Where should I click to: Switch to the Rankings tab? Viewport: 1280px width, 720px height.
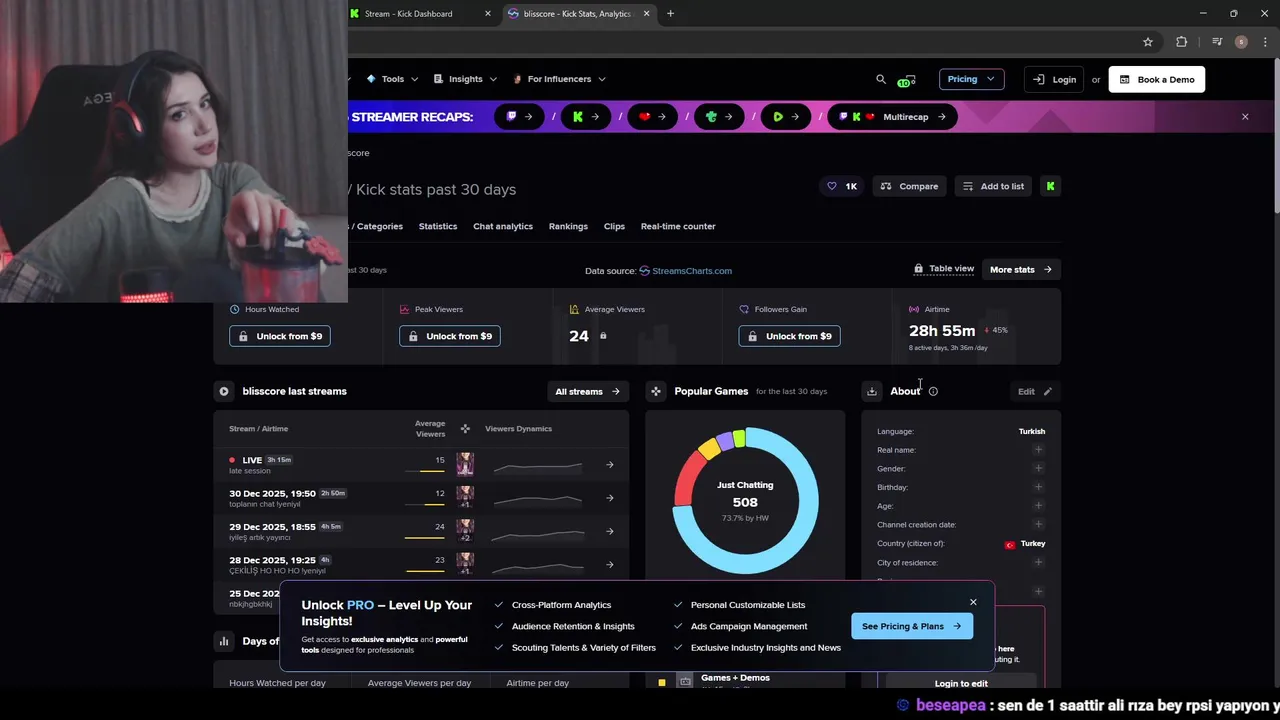tap(568, 226)
